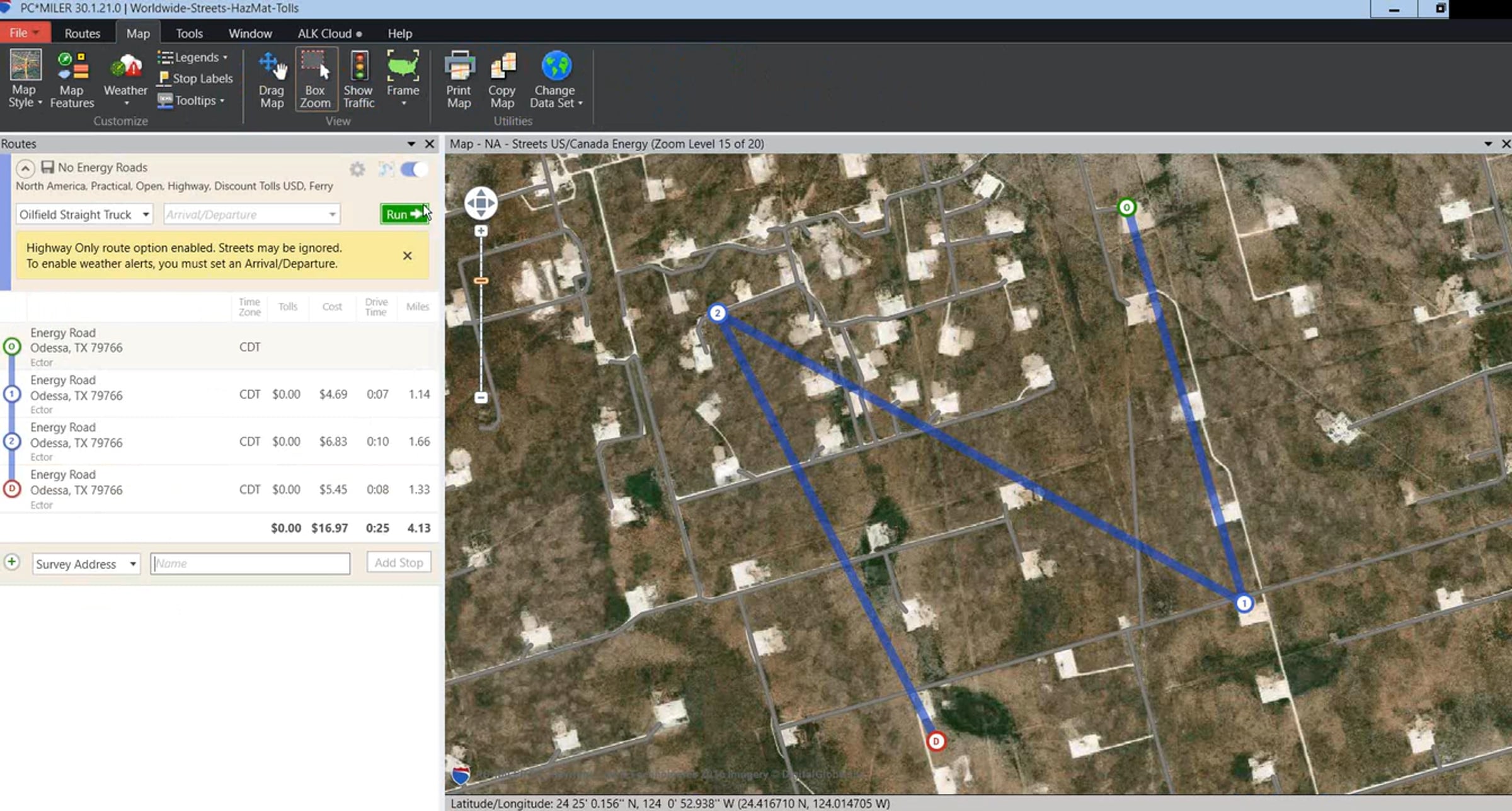Click the Latitude/Longitude status bar readout
Viewport: 1512px width, 811px height.
(670, 803)
